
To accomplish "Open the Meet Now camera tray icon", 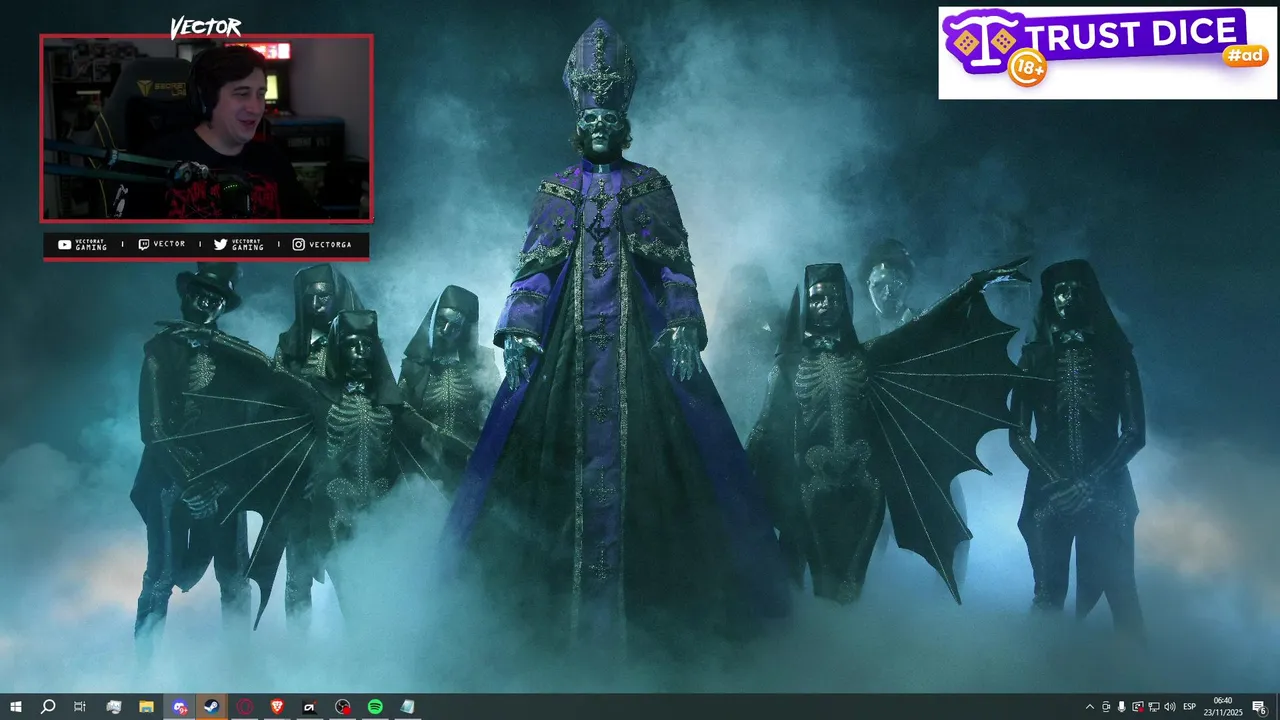I will point(1106,707).
